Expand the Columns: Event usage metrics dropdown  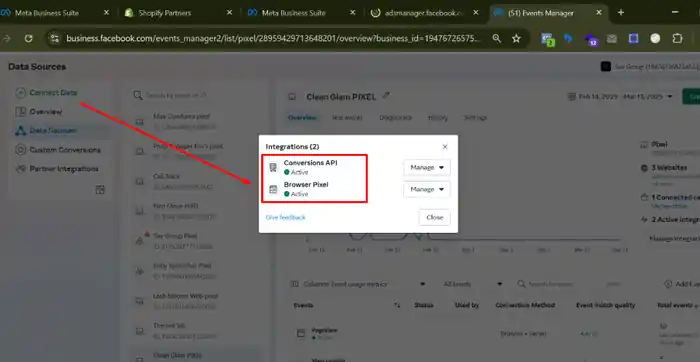358,284
